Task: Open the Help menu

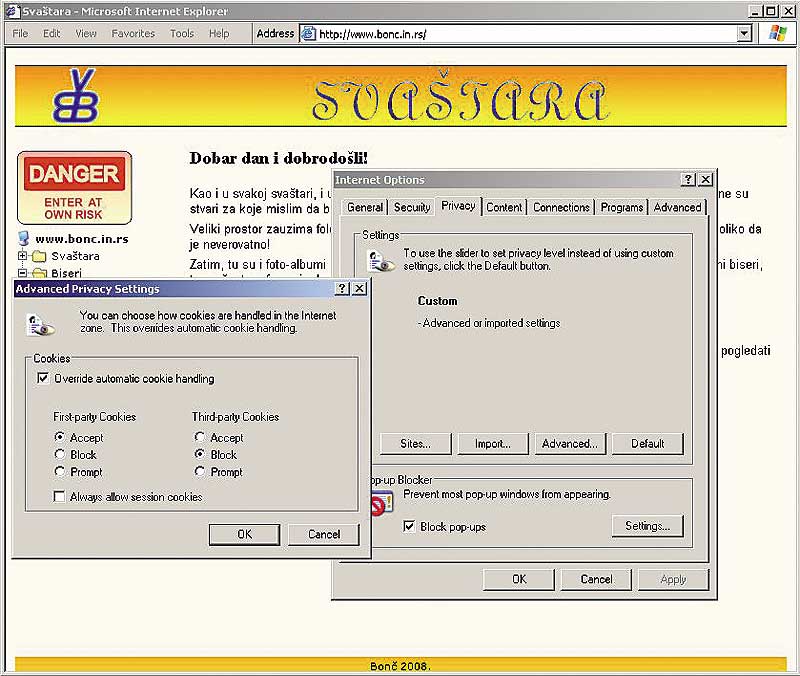Action: [219, 34]
